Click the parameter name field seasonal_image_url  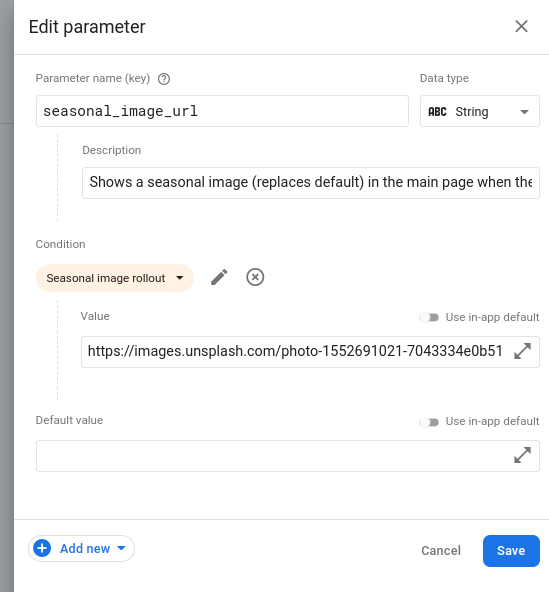(x=222, y=111)
